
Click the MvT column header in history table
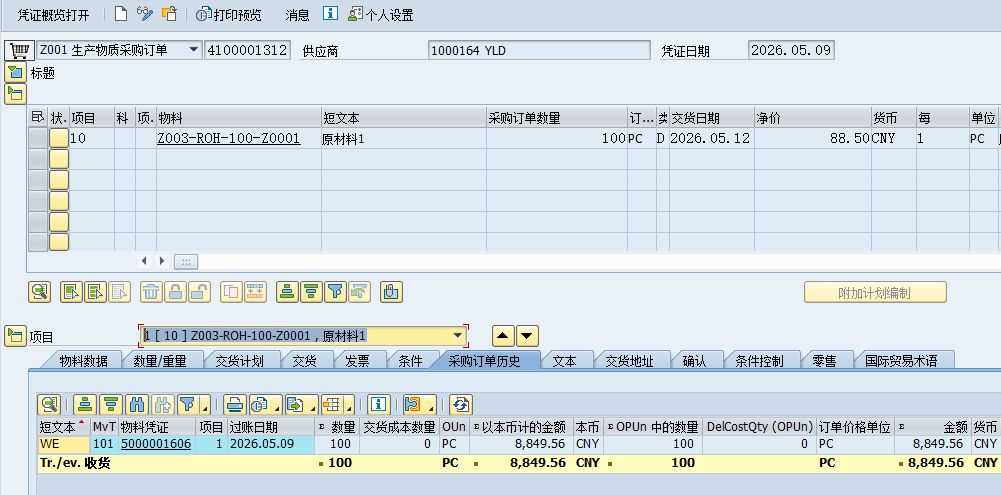[x=104, y=427]
